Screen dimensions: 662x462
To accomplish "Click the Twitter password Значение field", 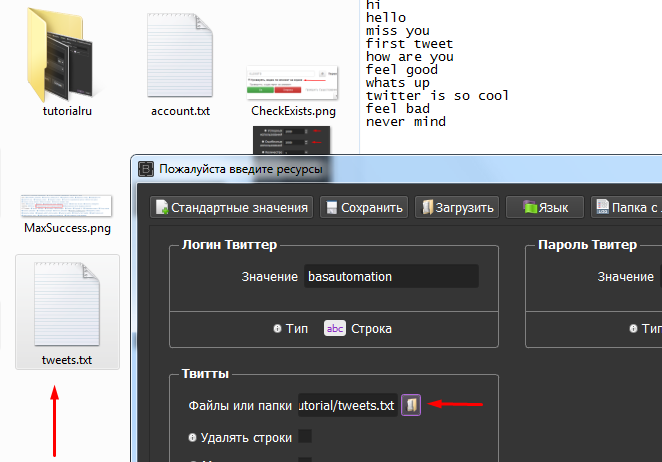I will [x=660, y=276].
